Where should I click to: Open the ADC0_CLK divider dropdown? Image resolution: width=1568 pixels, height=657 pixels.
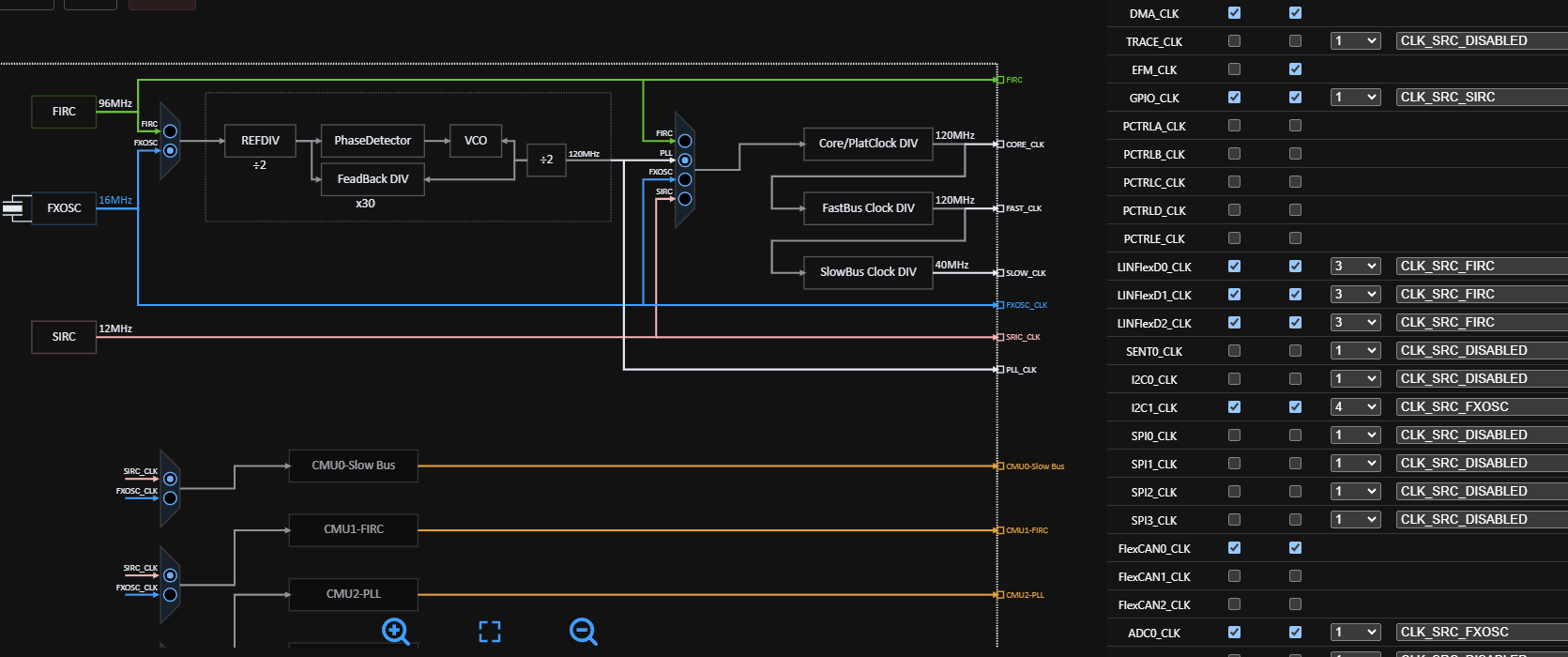click(1355, 633)
